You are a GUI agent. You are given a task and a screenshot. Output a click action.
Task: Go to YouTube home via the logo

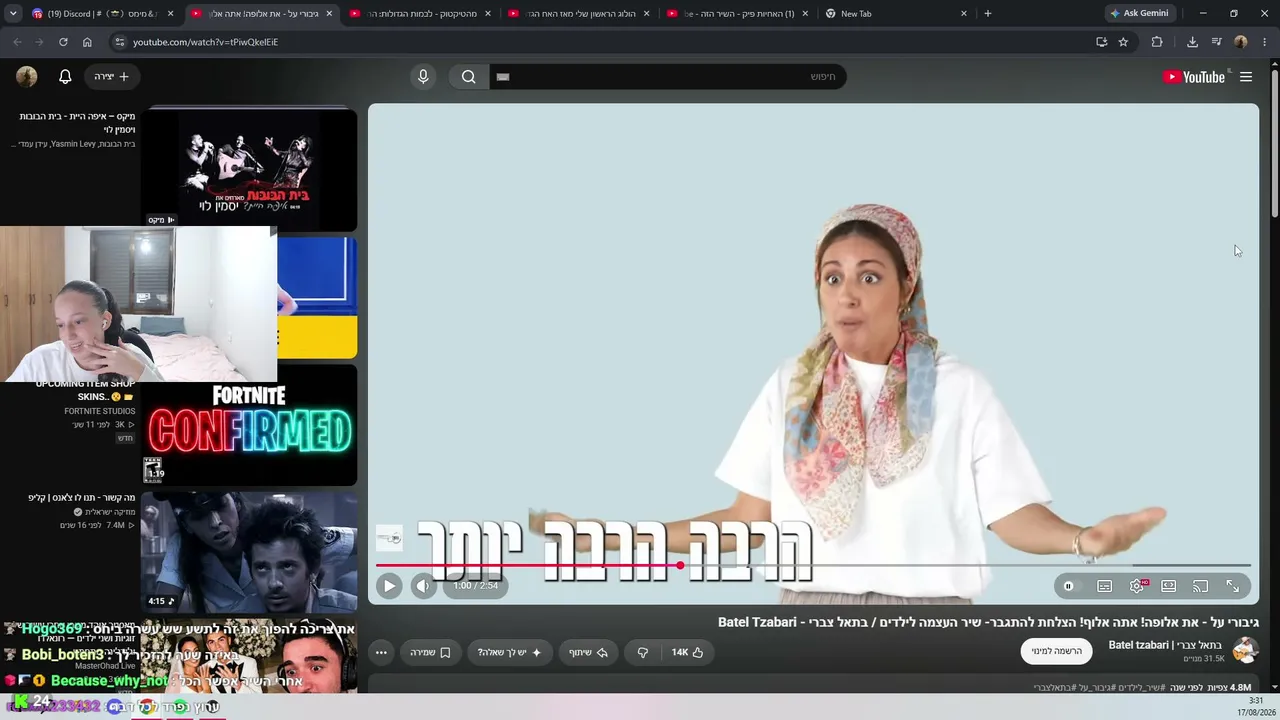point(1194,77)
